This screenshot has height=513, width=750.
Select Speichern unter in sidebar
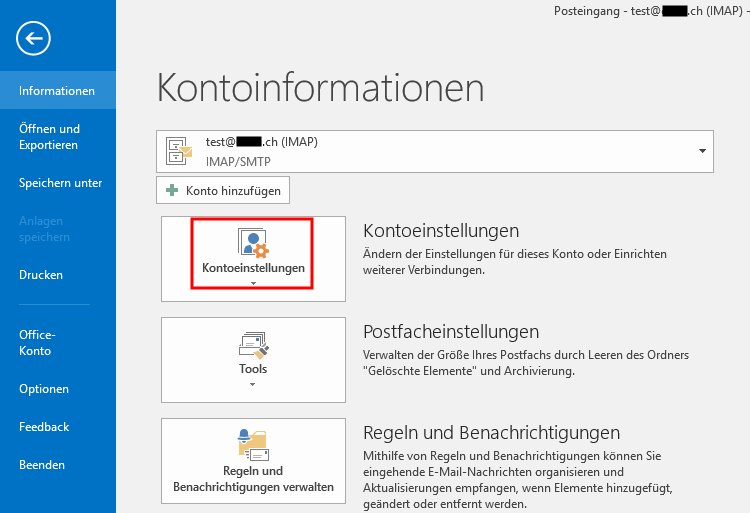(x=58, y=183)
